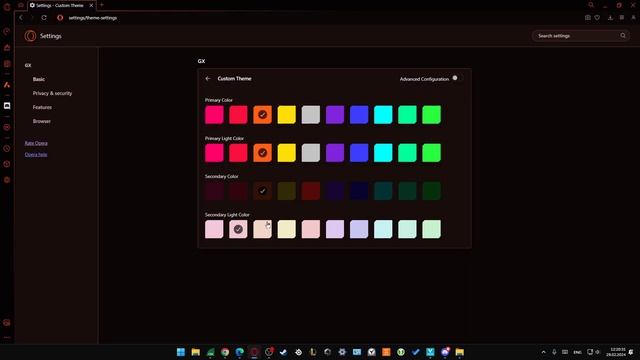
Task: Open tab search magnifier in title bar
Action: [x=591, y=5]
